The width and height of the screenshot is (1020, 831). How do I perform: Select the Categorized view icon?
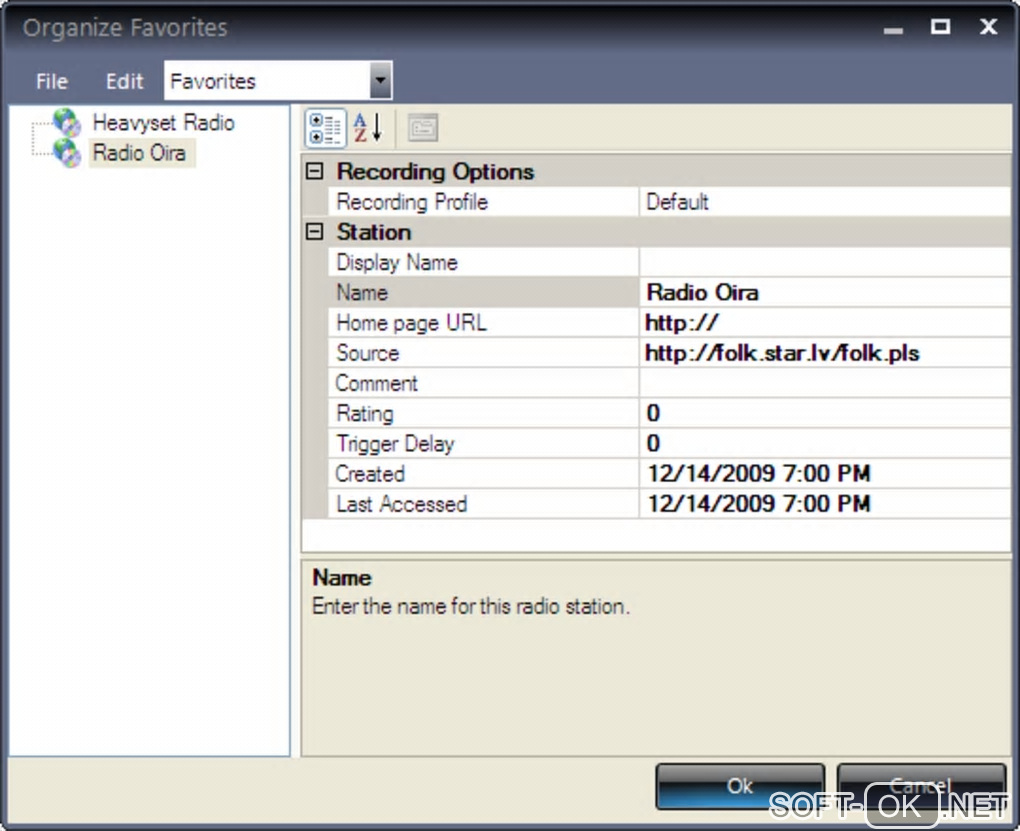pos(325,128)
